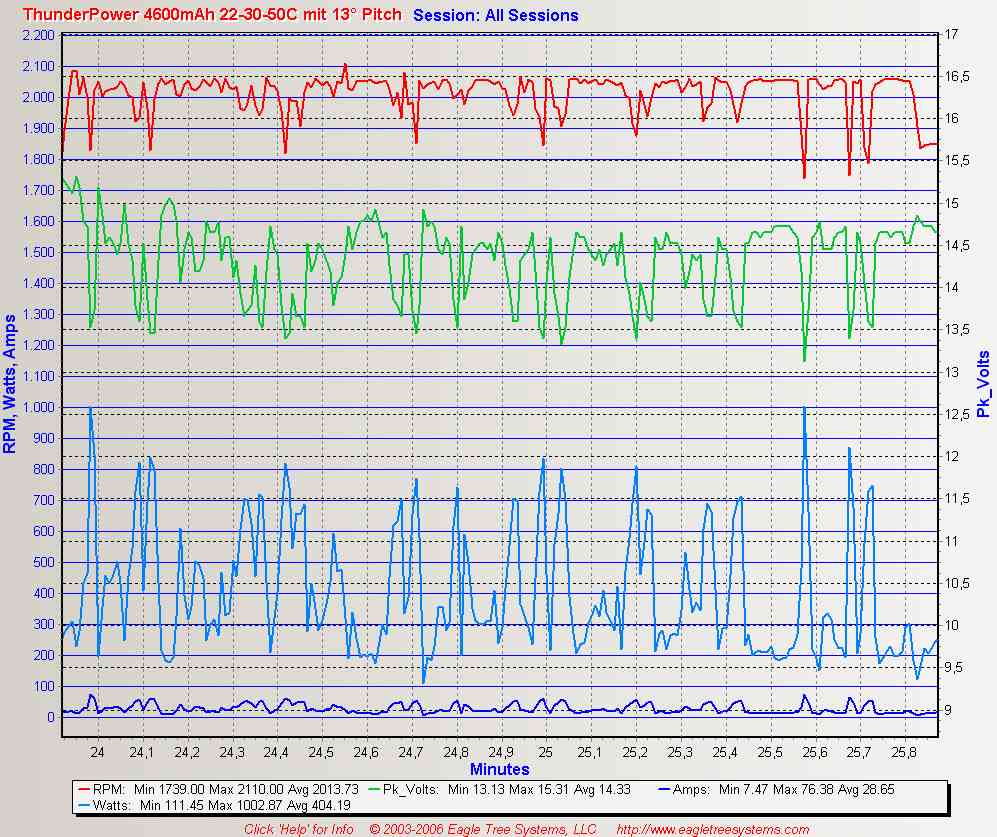The width and height of the screenshot is (997, 837).
Task: Click the Minutes x-axis label
Action: (x=499, y=769)
